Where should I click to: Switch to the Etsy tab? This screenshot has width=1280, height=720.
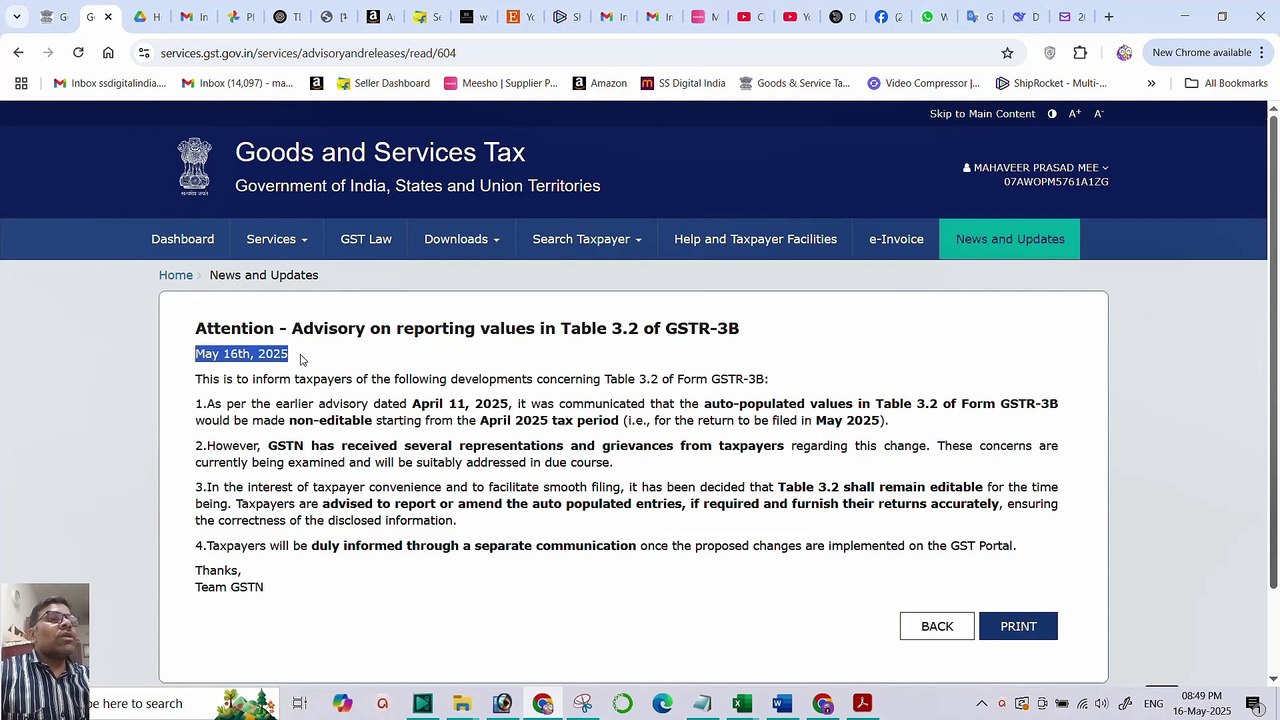[x=520, y=16]
